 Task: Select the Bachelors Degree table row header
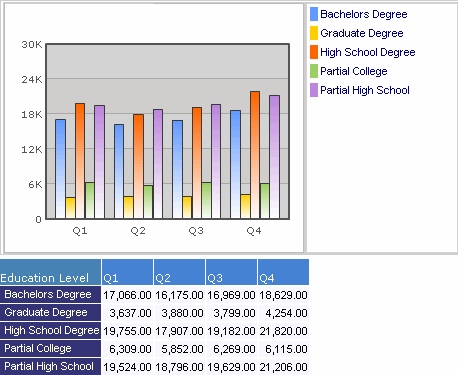click(x=50, y=295)
